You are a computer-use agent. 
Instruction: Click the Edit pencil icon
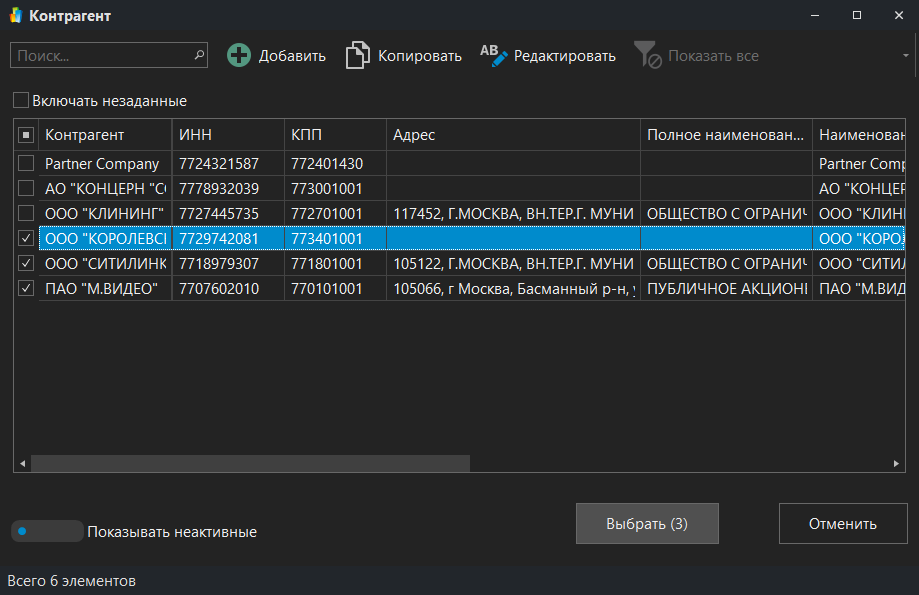click(x=494, y=56)
